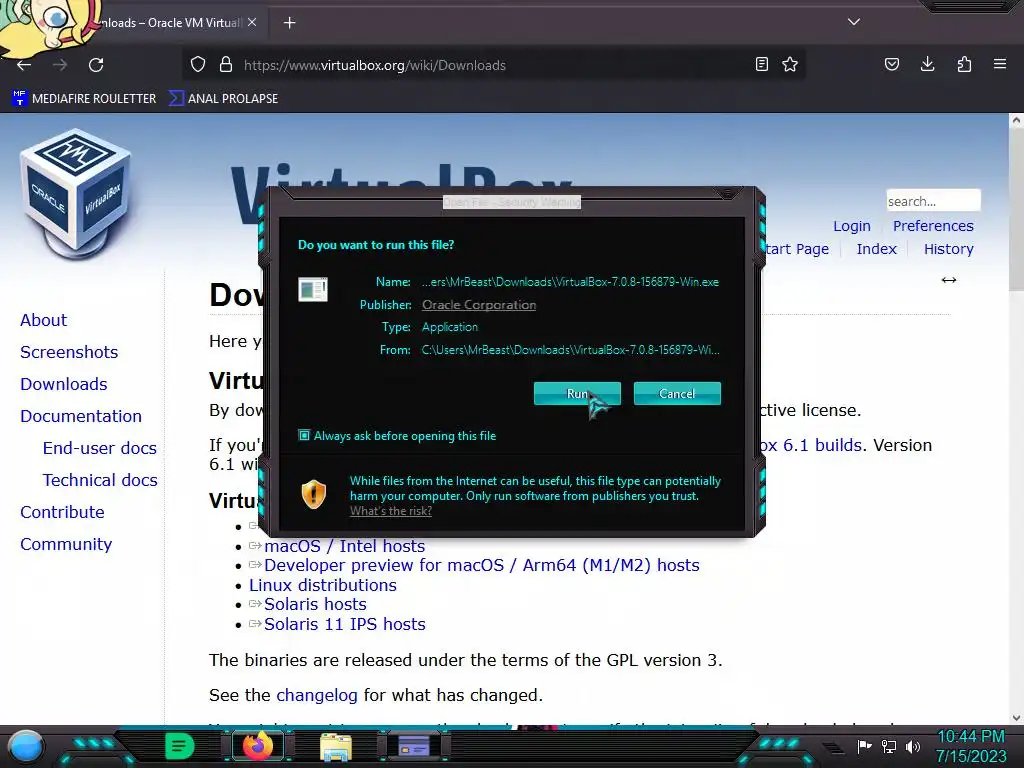Open the network tray icon

click(889, 746)
